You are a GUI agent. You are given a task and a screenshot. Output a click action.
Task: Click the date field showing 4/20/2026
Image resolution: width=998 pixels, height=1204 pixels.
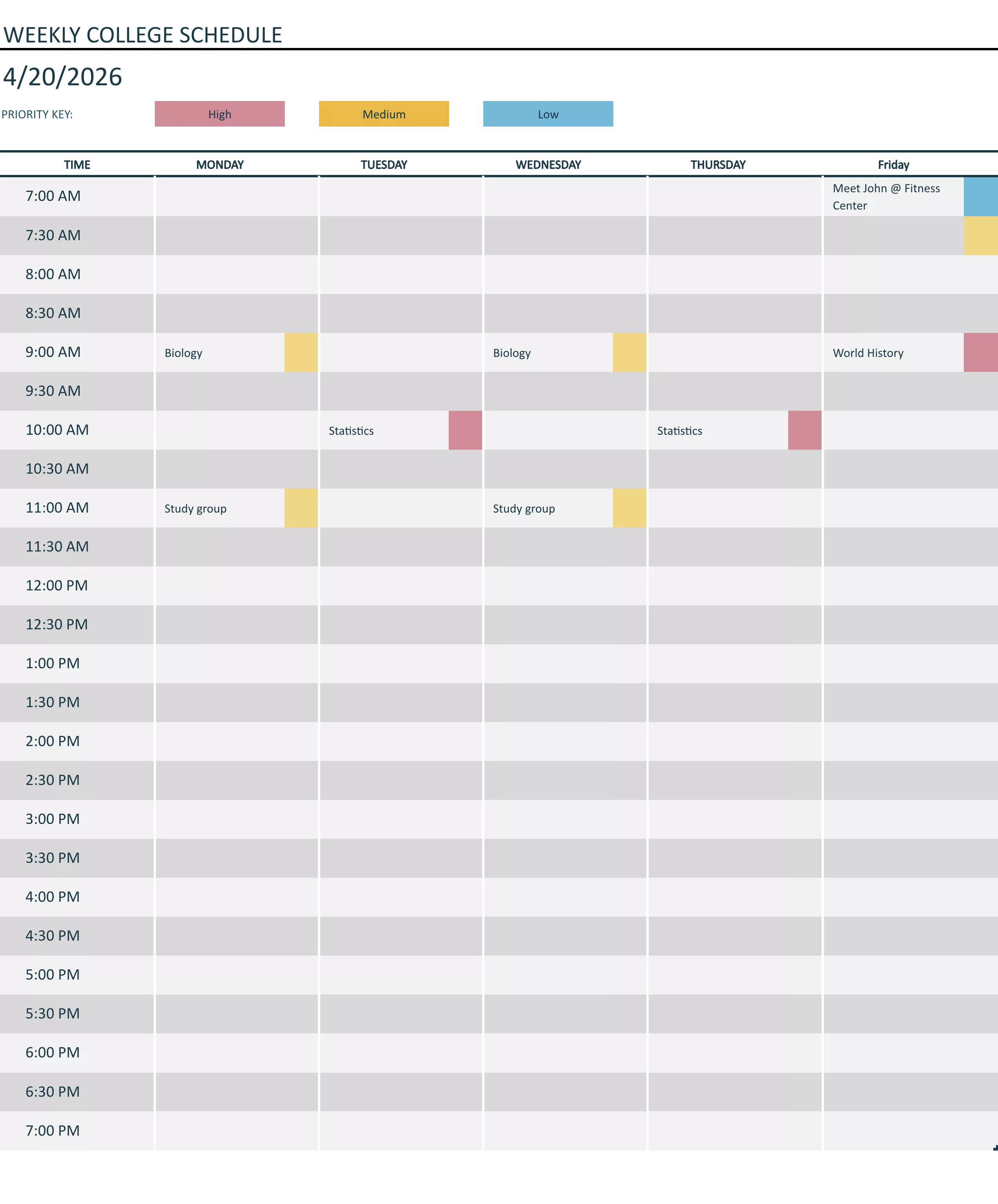tap(63, 76)
